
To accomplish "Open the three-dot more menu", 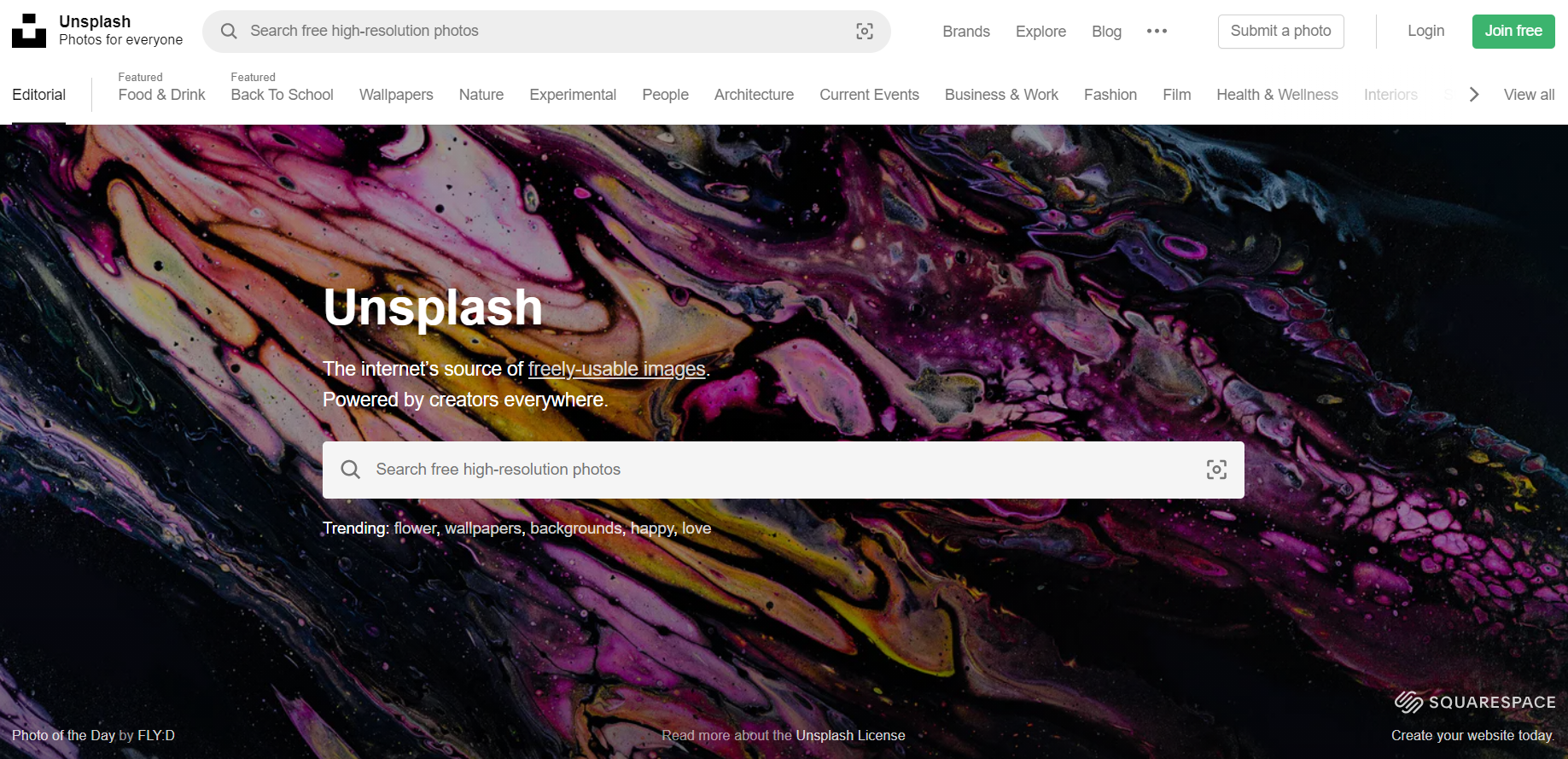I will pos(1157,31).
